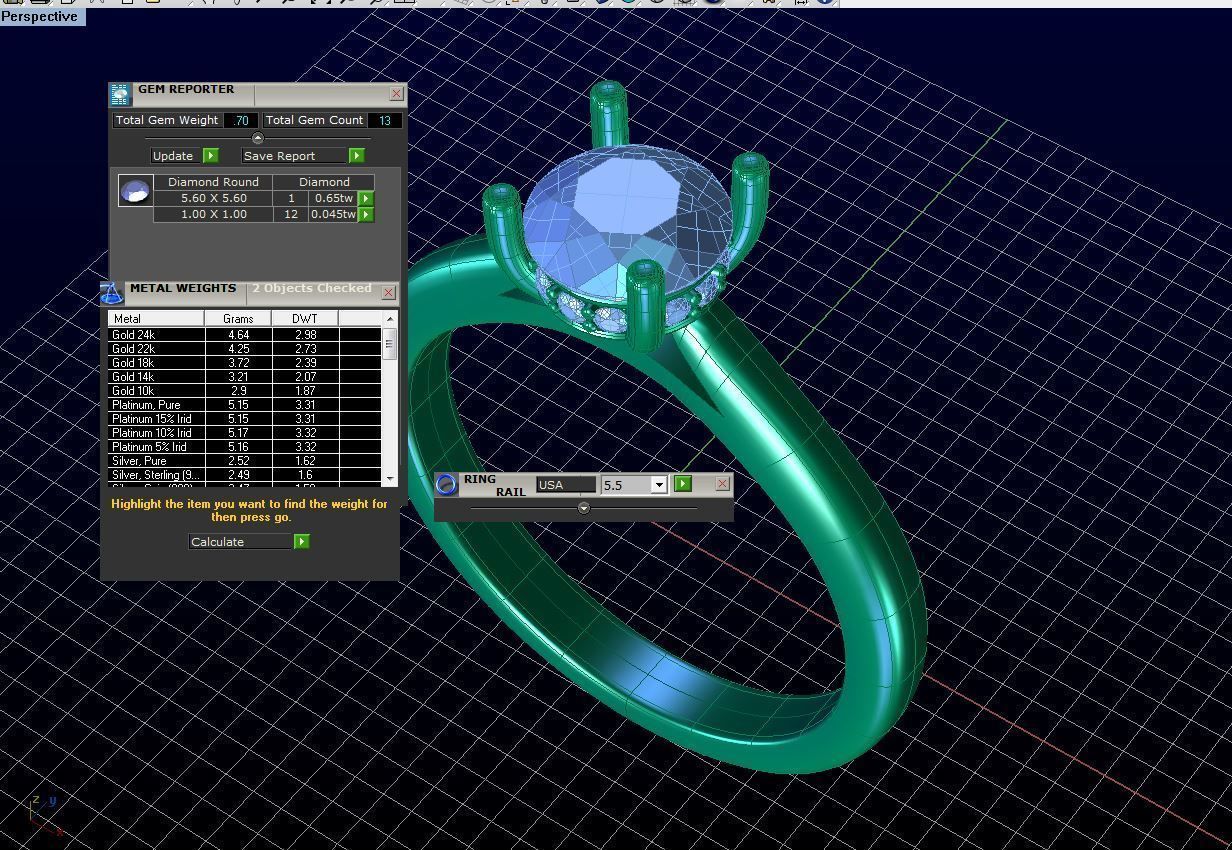Click the metal list scroll down arrow
This screenshot has width=1232, height=850.
390,479
